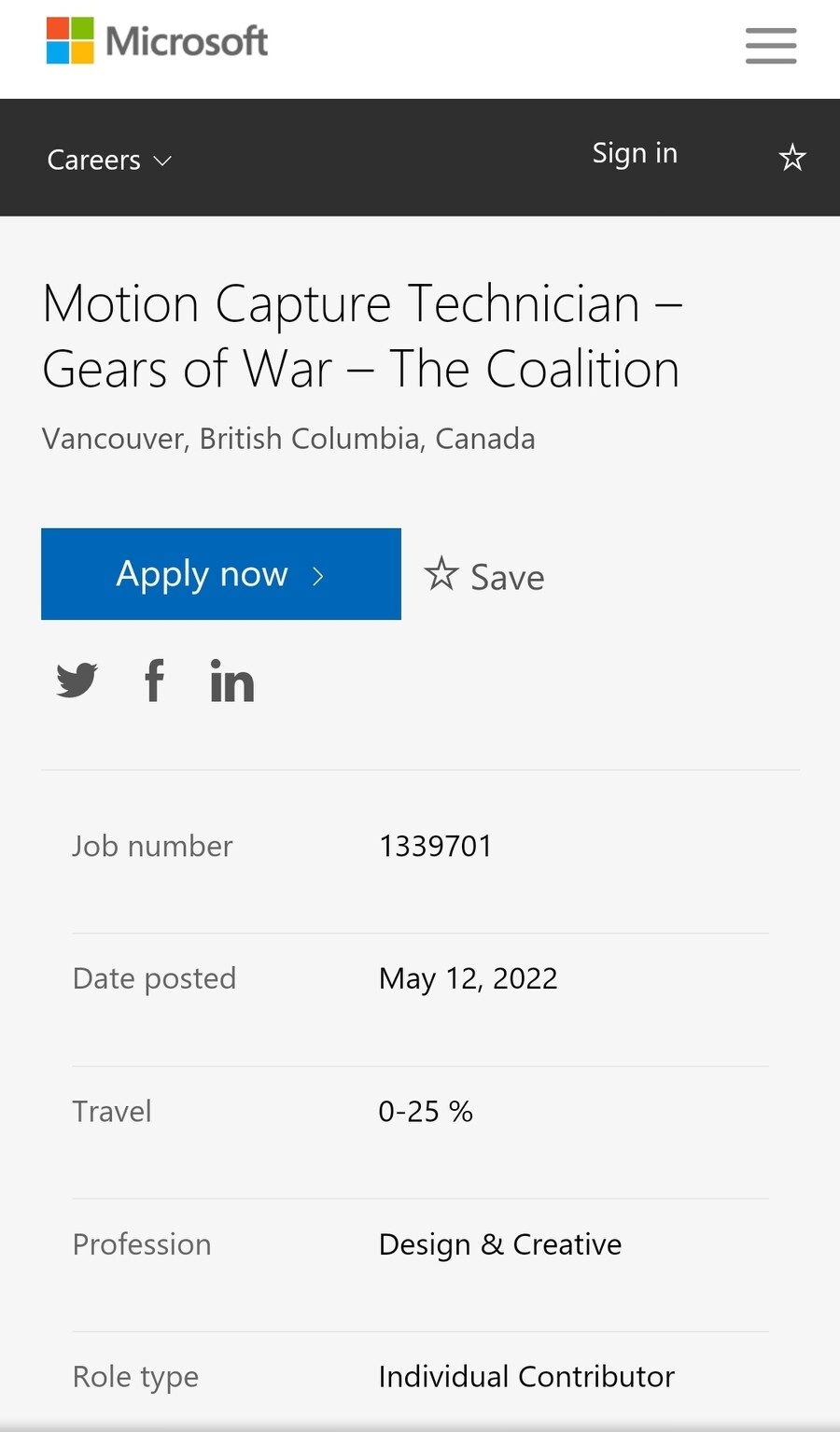
Task: Open saved jobs star in header
Action: coord(792,157)
